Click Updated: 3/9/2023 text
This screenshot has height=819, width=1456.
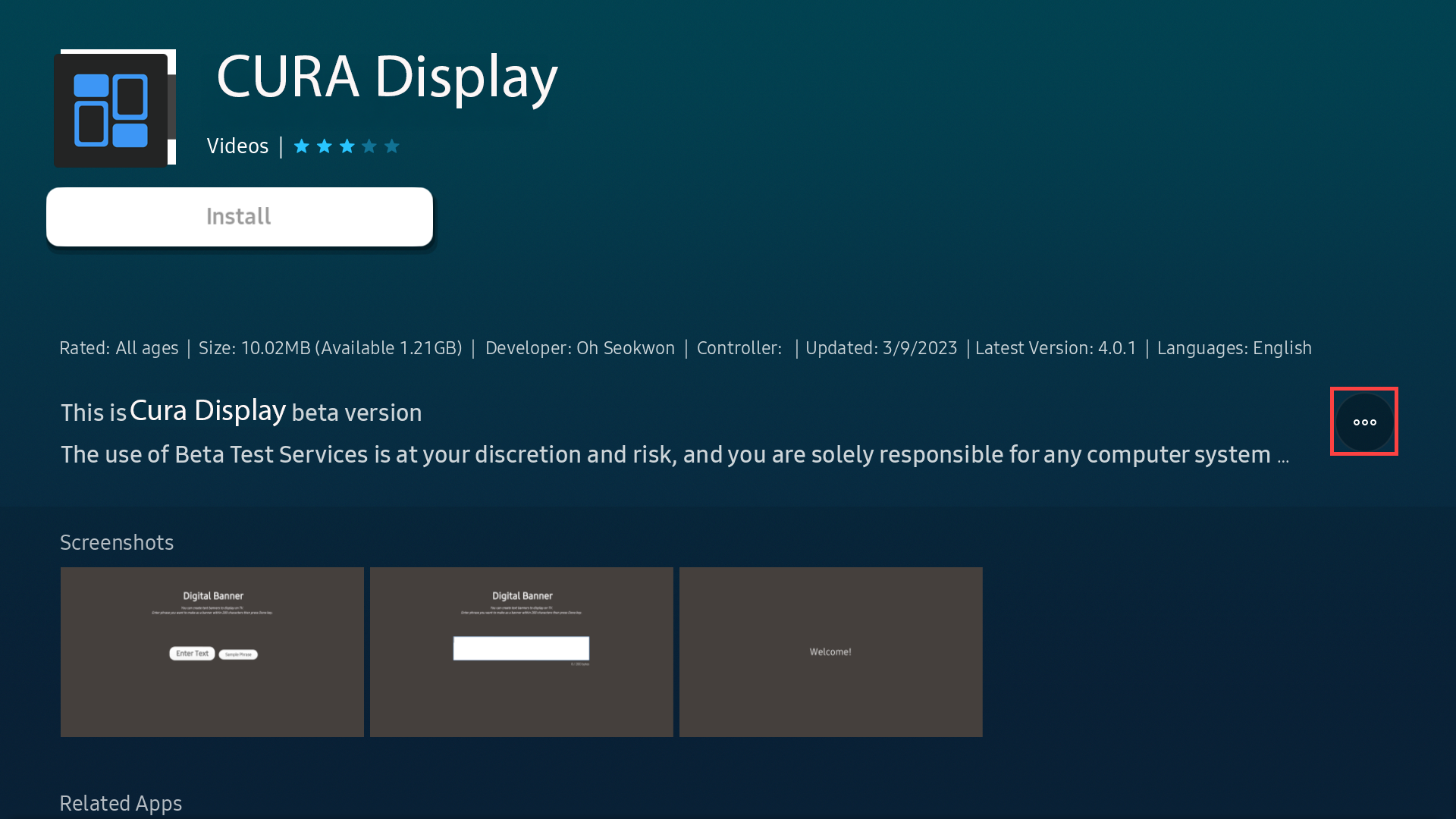[881, 348]
